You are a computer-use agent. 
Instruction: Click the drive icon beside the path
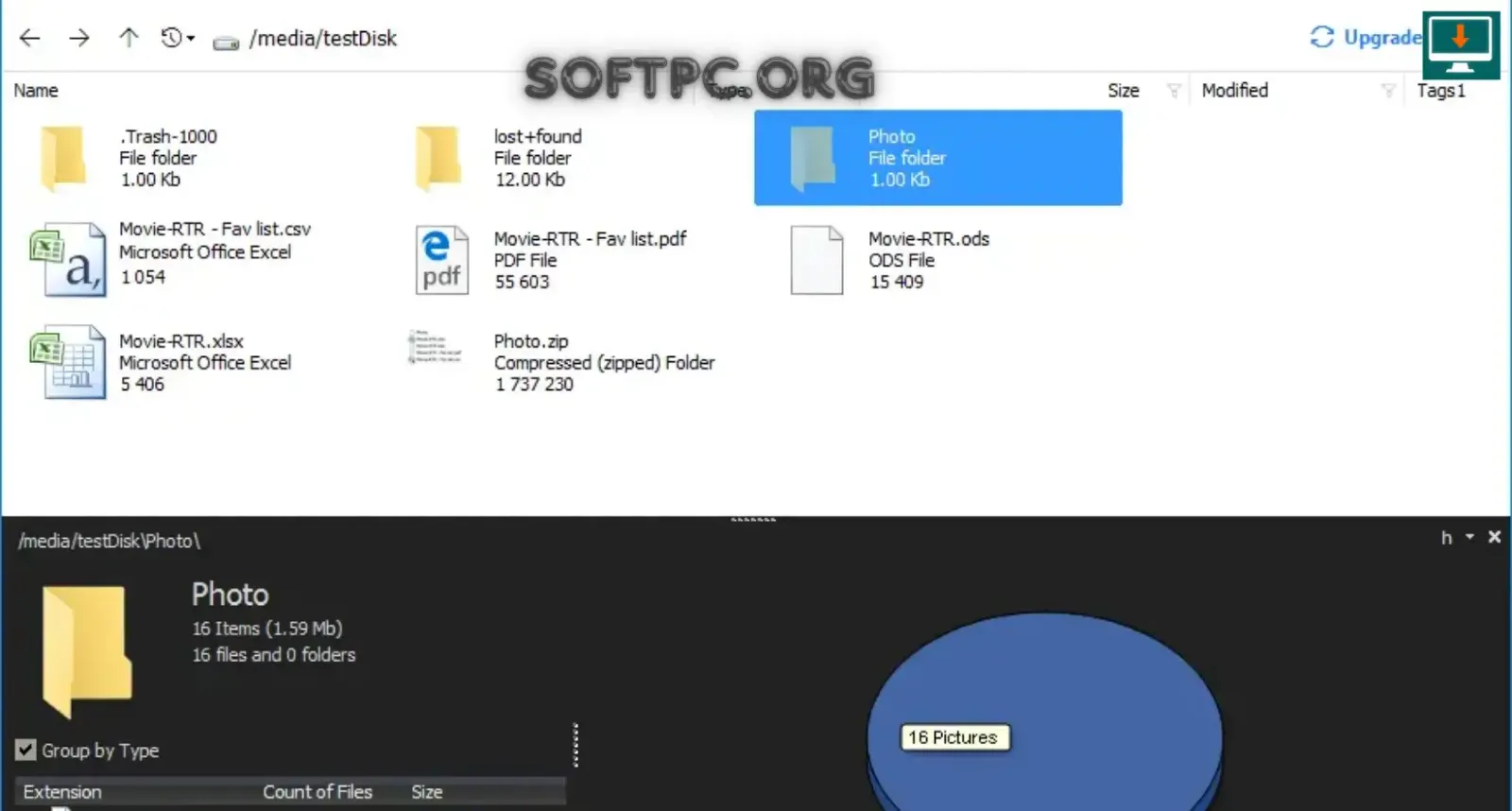226,41
